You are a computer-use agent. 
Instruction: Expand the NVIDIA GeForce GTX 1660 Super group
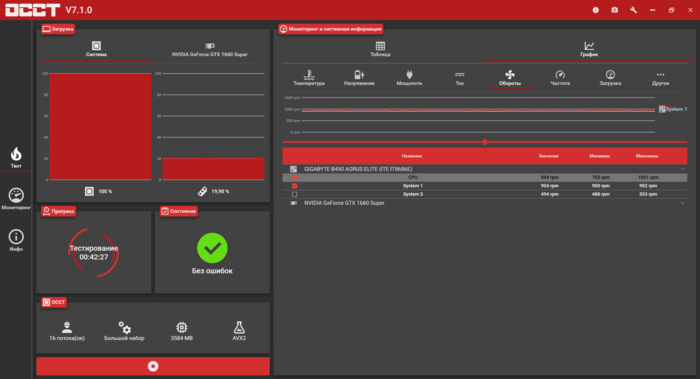coord(683,203)
